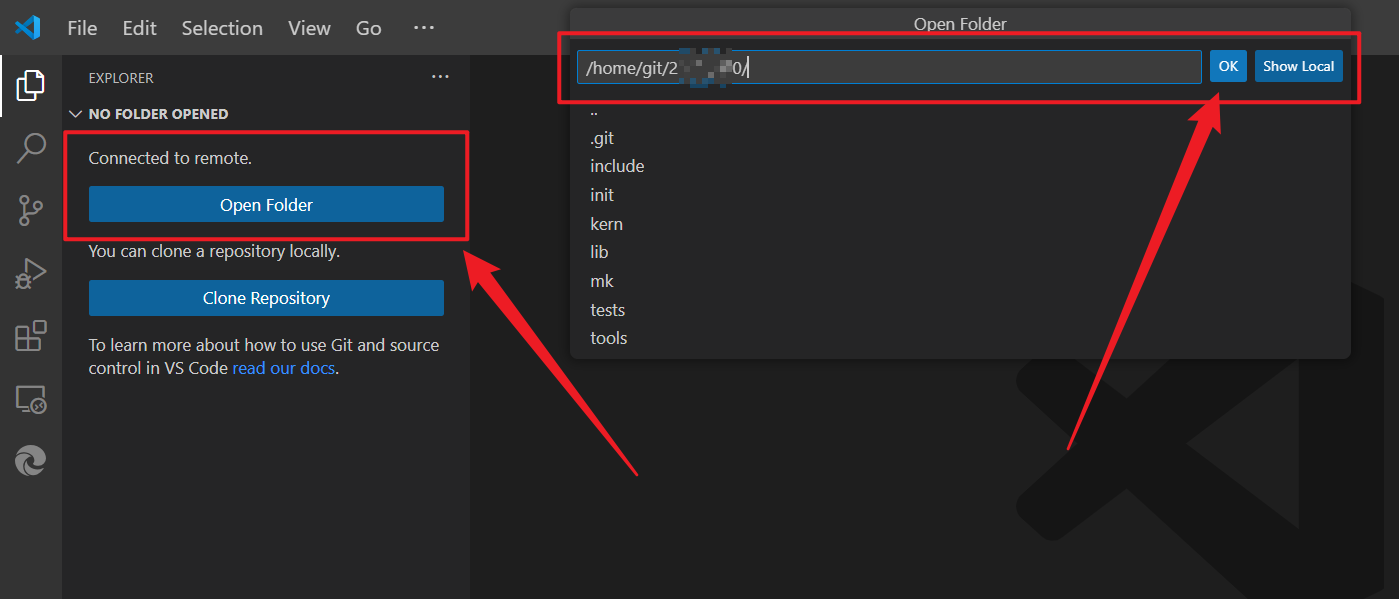The height and width of the screenshot is (599, 1399).
Task: Select the kern folder in list
Action: pyautogui.click(x=606, y=224)
